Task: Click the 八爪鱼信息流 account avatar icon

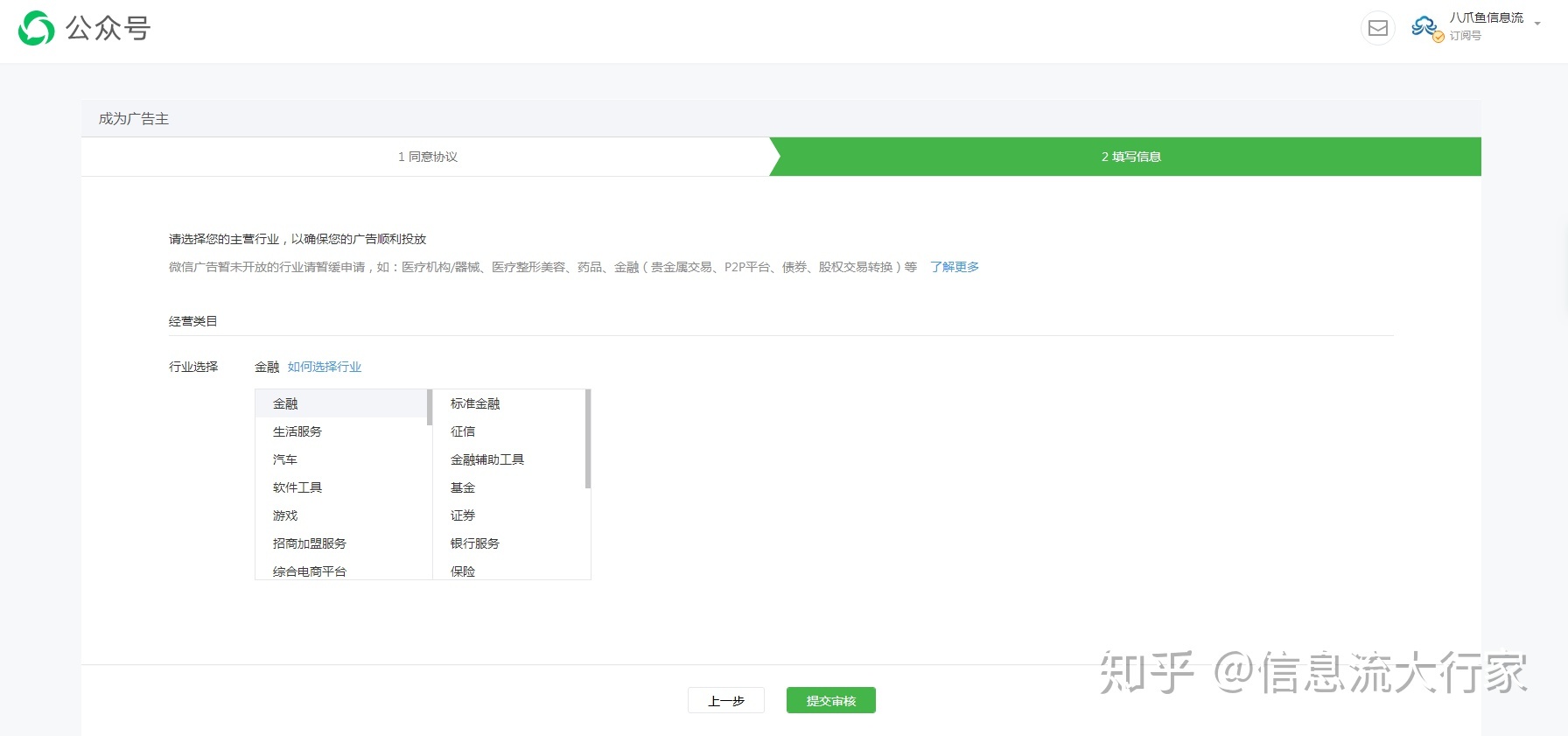Action: [1427, 28]
